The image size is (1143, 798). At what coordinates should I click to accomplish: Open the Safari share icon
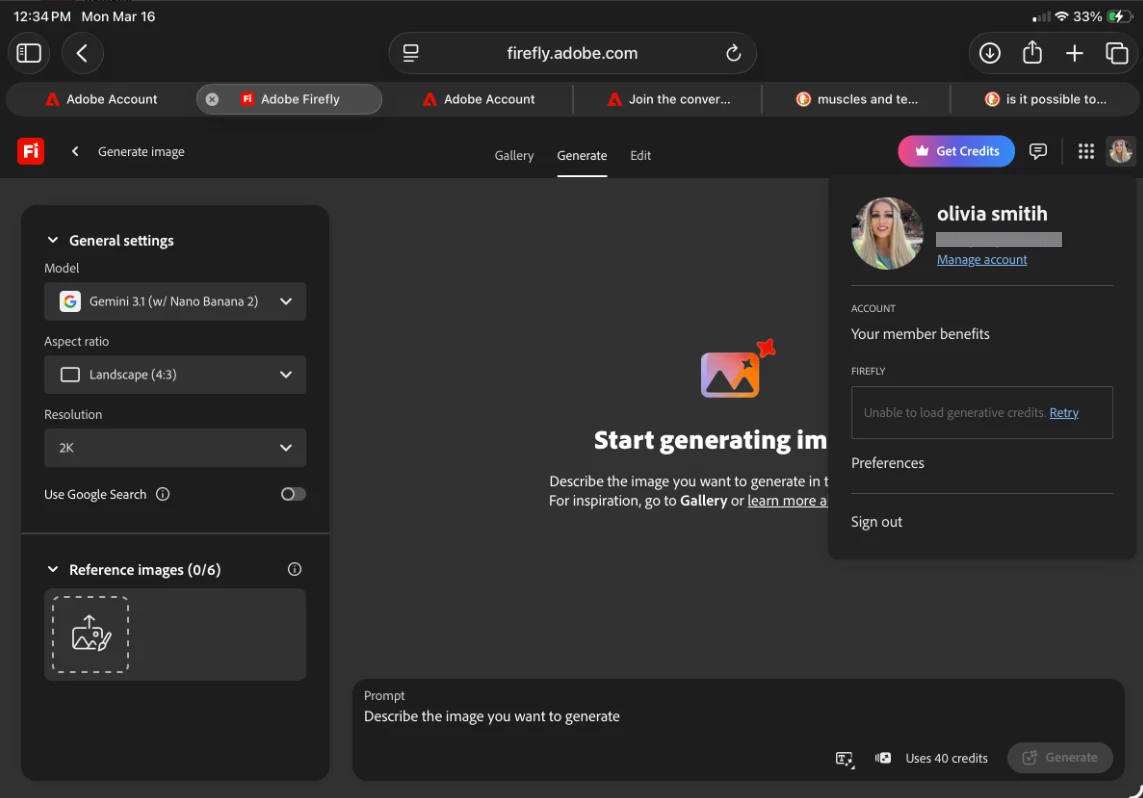(x=1031, y=52)
